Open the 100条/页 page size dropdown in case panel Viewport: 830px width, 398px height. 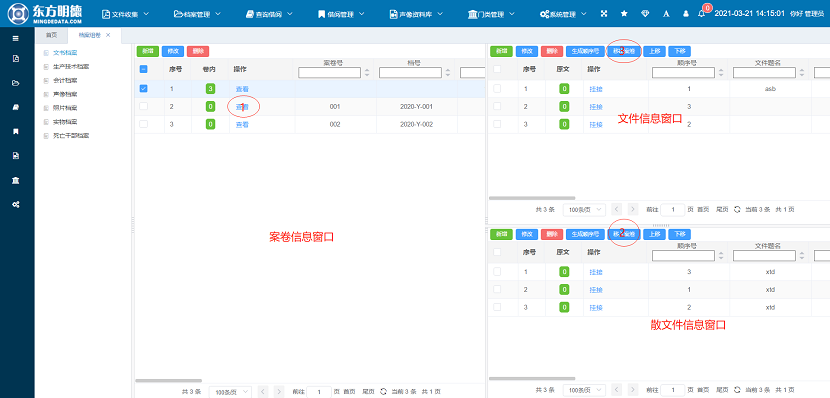pos(230,392)
